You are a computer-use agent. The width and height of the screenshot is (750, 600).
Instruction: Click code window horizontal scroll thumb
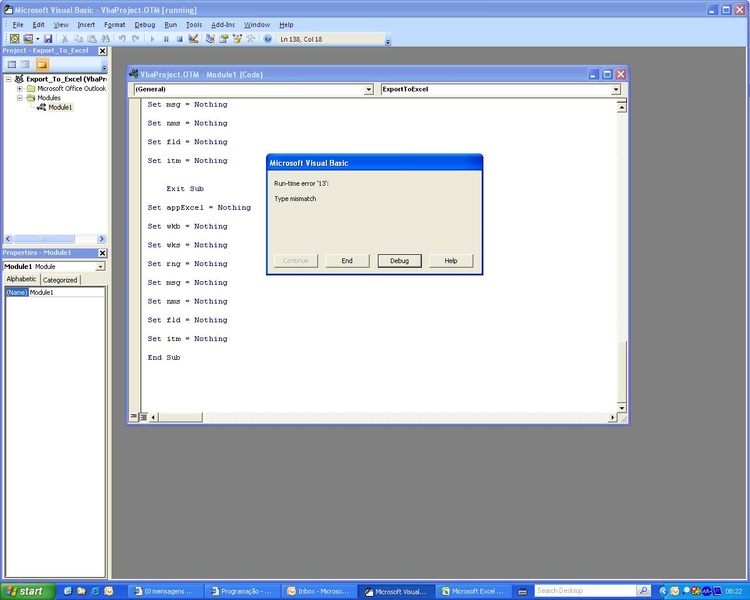(180, 417)
